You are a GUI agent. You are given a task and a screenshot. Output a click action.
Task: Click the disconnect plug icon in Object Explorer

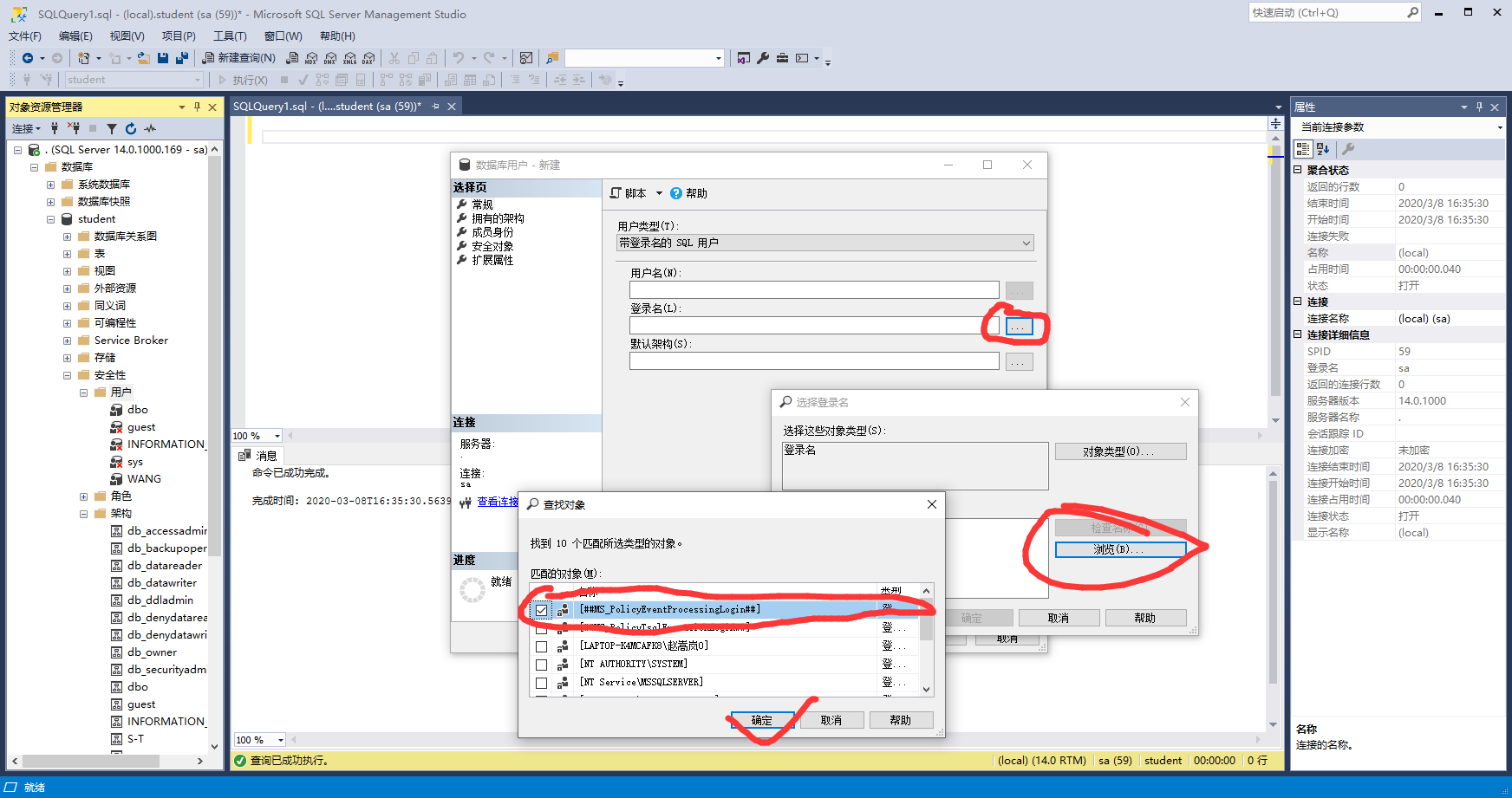point(74,128)
